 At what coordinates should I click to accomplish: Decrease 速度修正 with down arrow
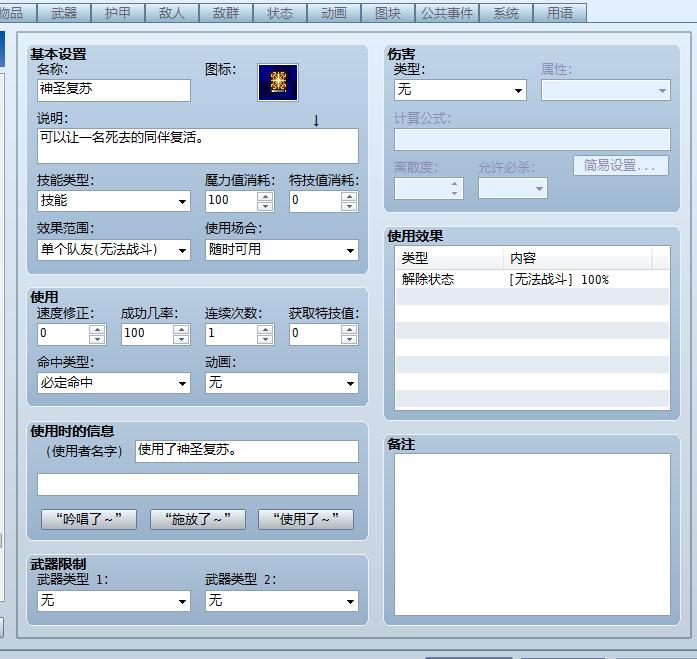pos(97,339)
